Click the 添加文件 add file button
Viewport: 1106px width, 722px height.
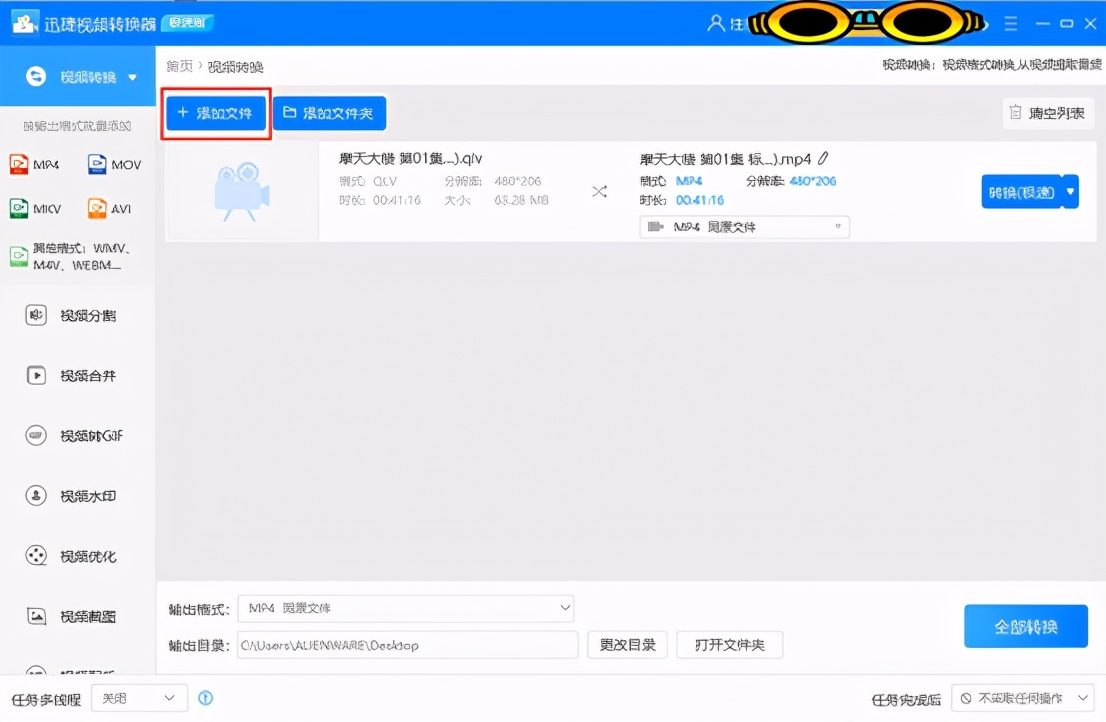215,113
